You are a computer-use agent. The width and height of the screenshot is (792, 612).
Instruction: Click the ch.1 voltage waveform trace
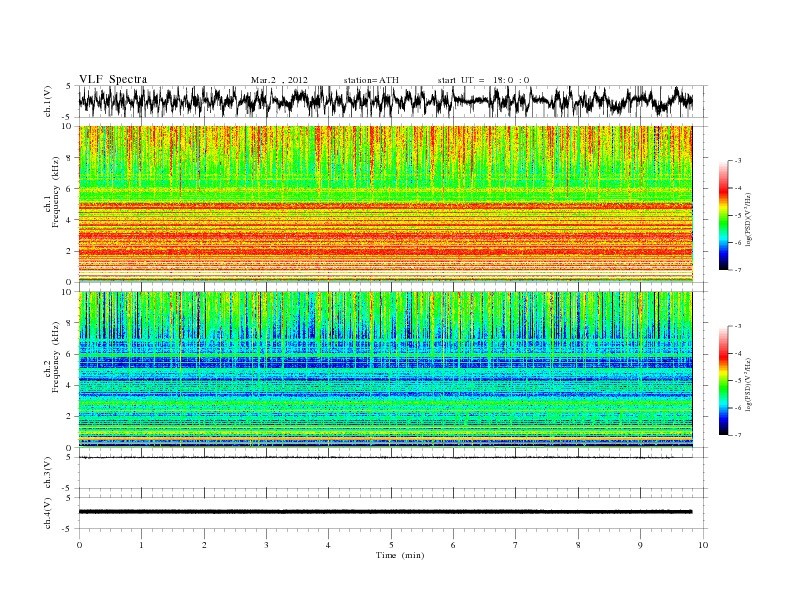click(386, 100)
